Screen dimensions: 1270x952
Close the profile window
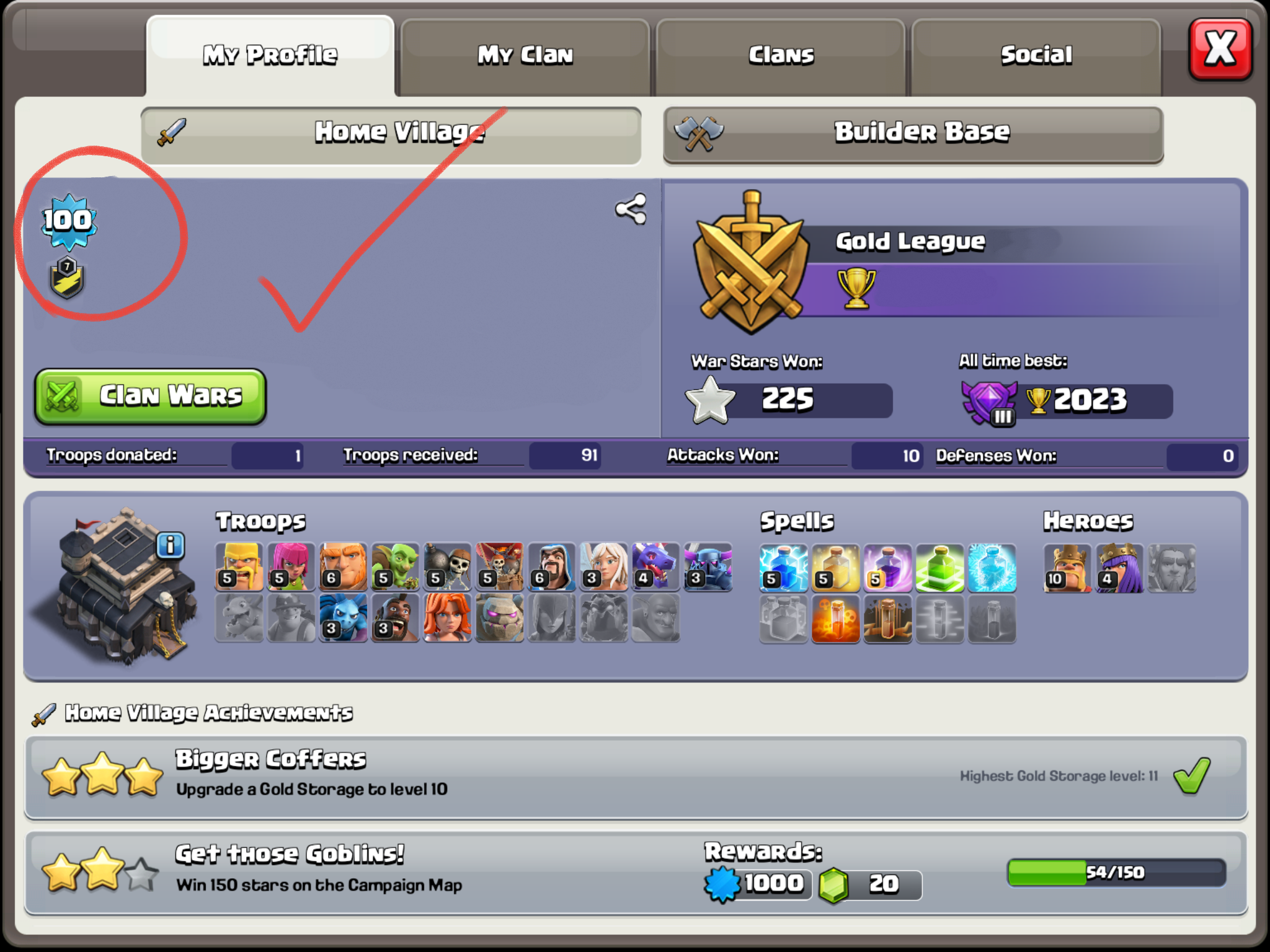pyautogui.click(x=1220, y=50)
